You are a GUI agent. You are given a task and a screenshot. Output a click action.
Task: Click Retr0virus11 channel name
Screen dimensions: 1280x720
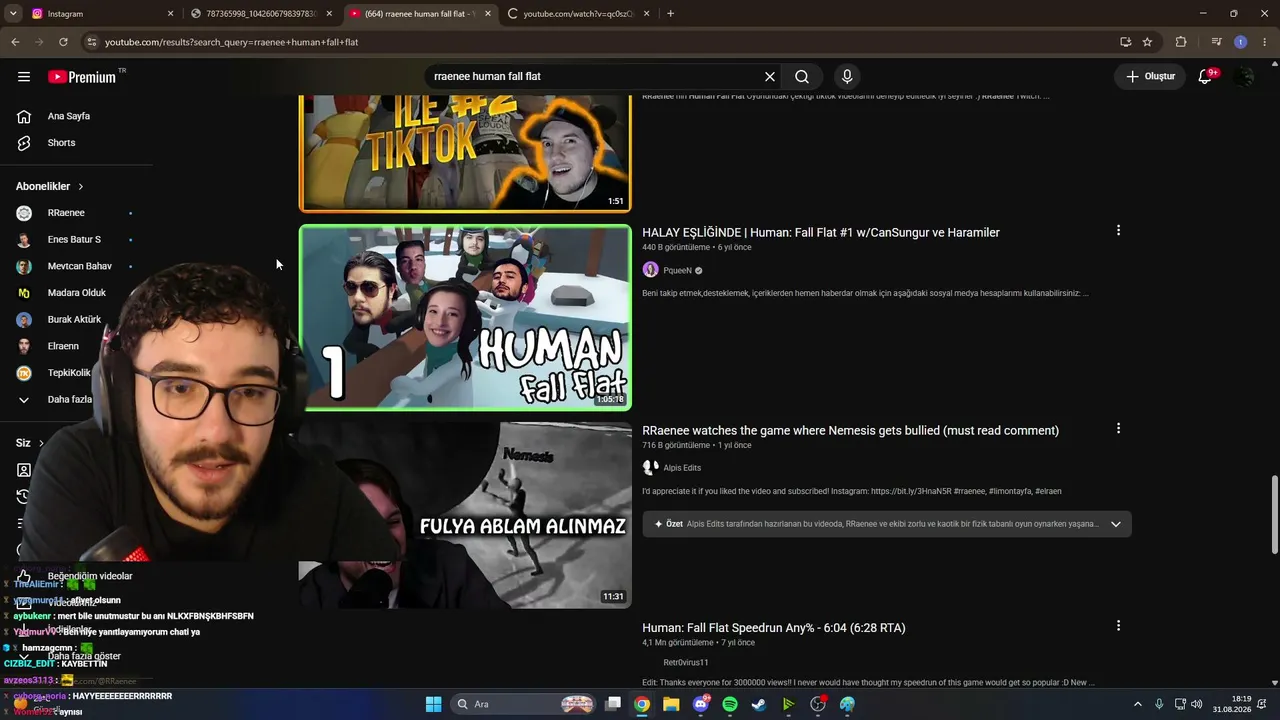[x=685, y=662]
